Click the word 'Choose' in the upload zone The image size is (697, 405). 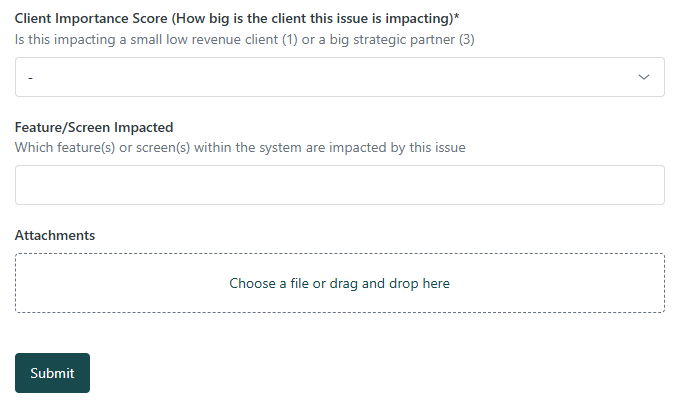(x=252, y=283)
